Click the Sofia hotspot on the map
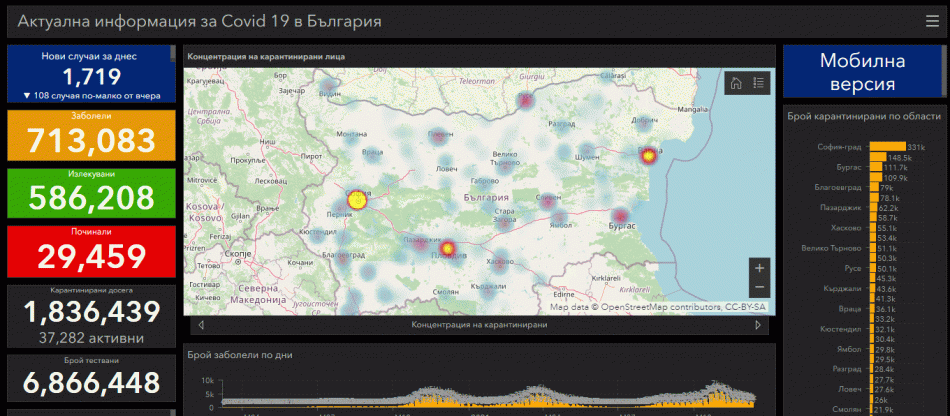The height and width of the screenshot is (416, 950). point(357,200)
